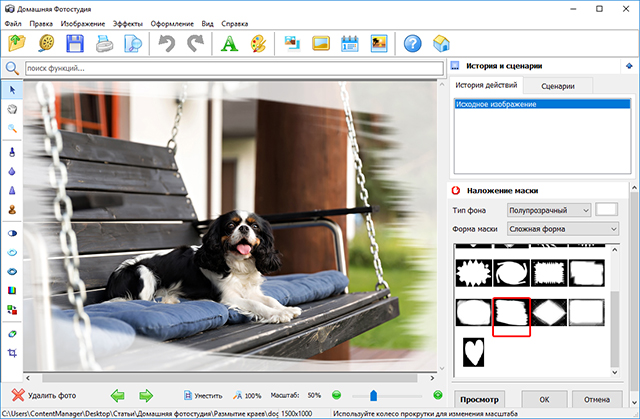Select the brush stroke mask thumbnail
The width and height of the screenshot is (640, 419).
point(511,313)
